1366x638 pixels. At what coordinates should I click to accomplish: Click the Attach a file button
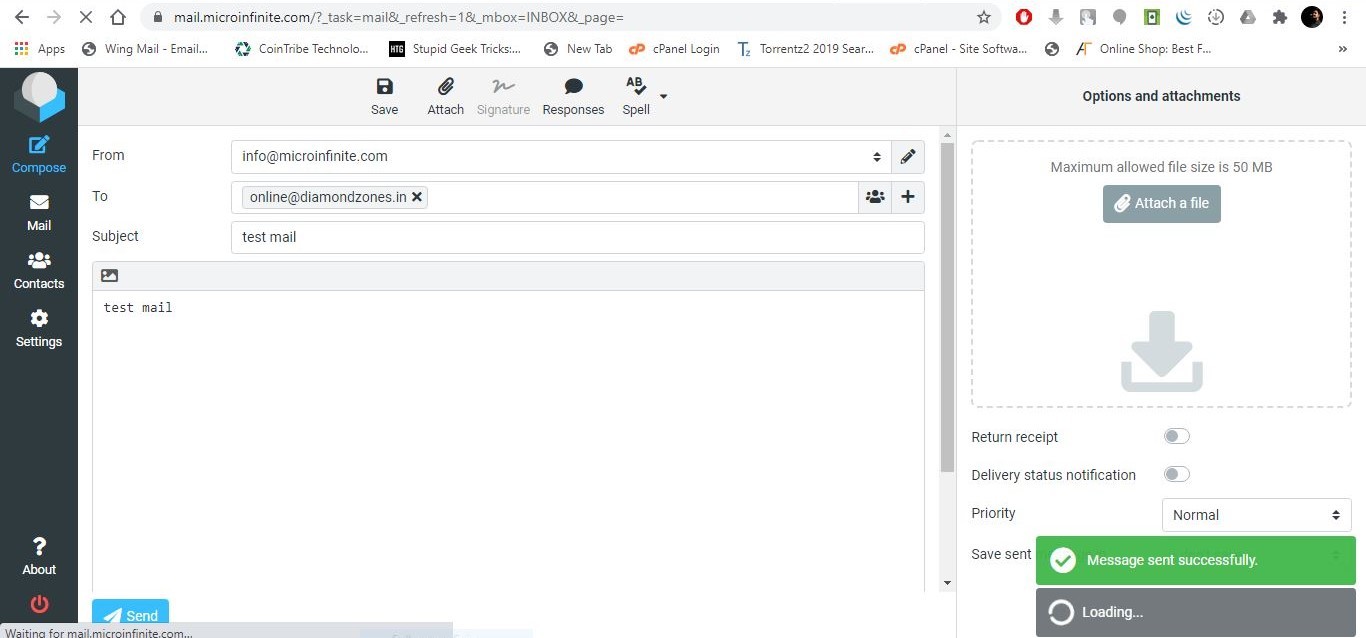click(x=1161, y=203)
